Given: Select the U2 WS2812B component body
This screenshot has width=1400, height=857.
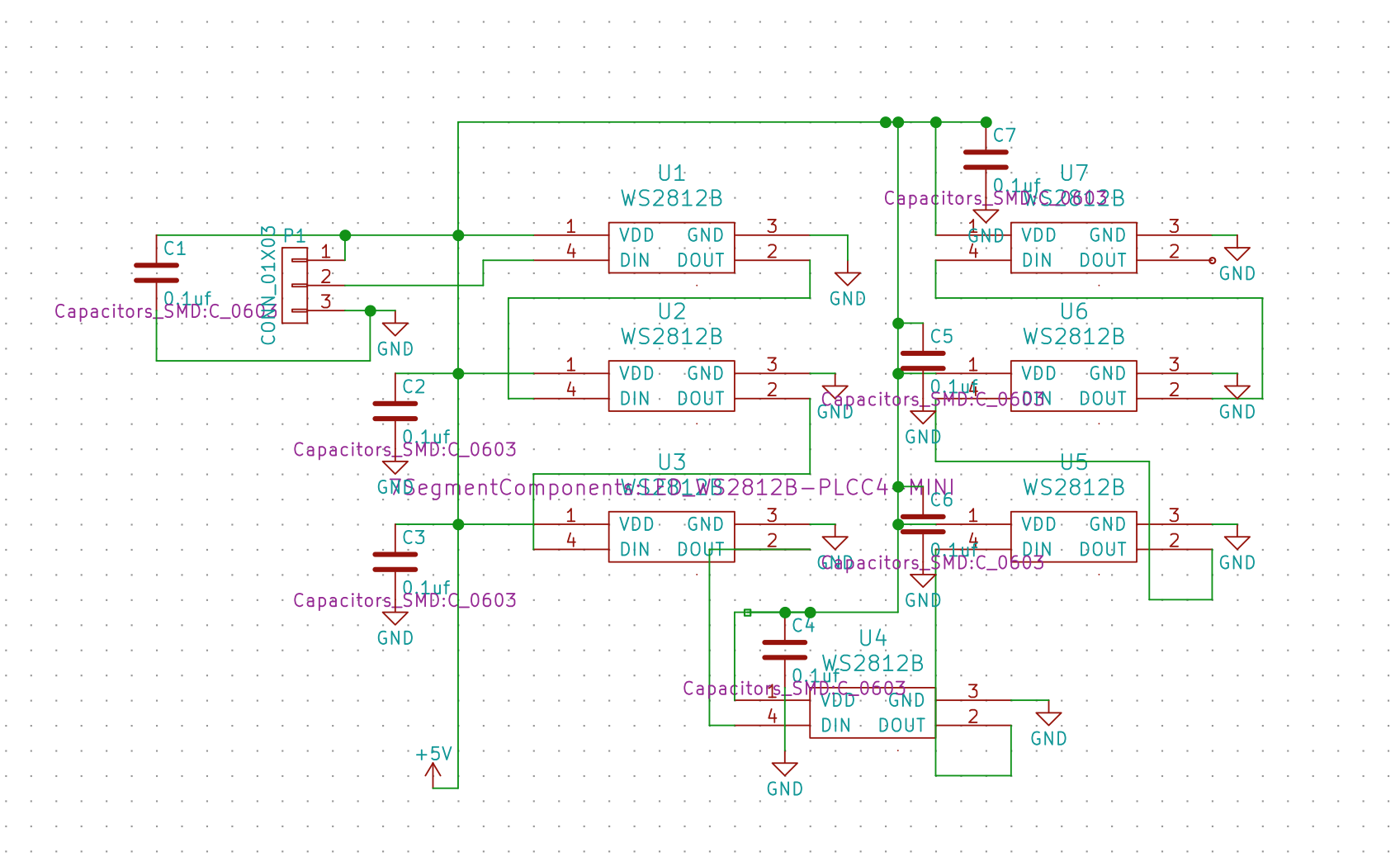Looking at the screenshot, I should click(671, 386).
